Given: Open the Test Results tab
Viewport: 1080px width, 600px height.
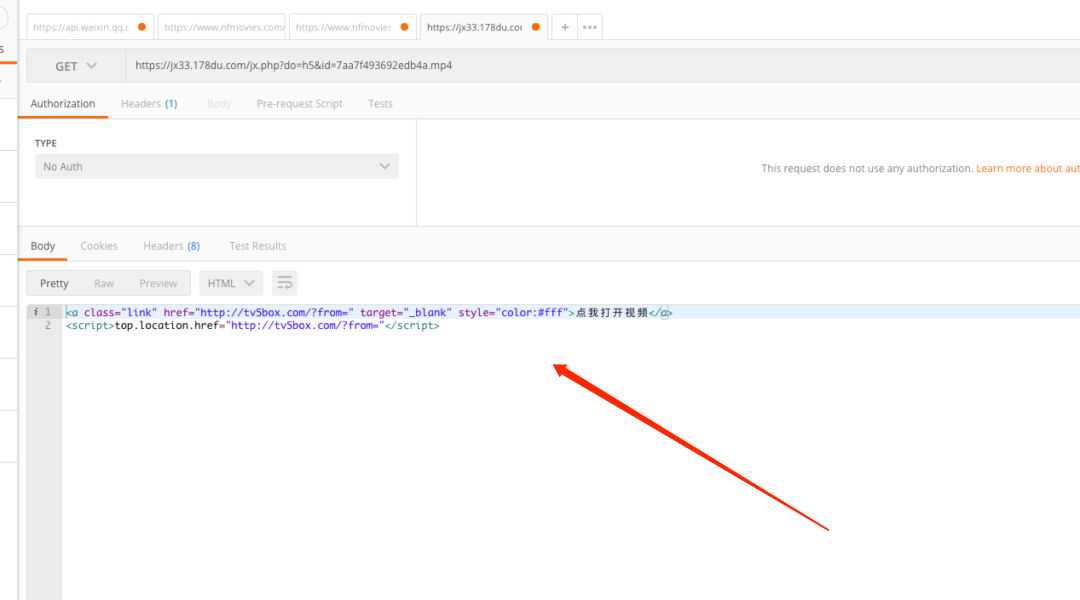Looking at the screenshot, I should coord(257,246).
